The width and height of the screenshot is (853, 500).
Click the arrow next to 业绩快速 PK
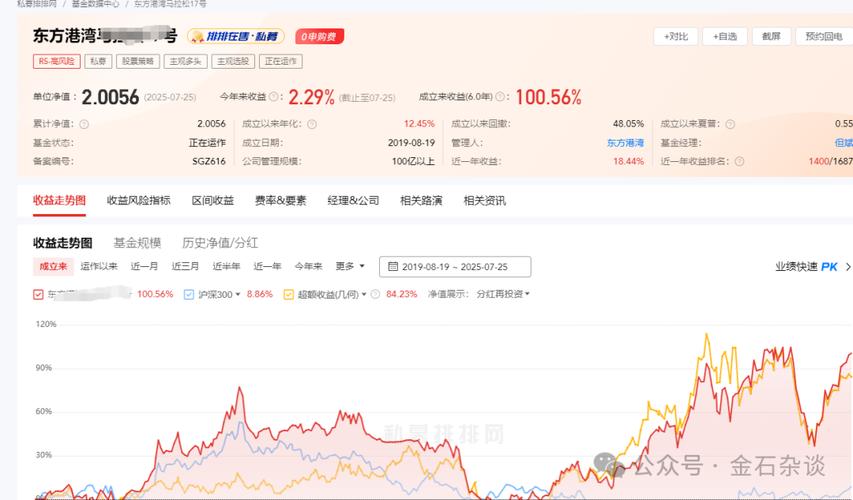pos(848,267)
